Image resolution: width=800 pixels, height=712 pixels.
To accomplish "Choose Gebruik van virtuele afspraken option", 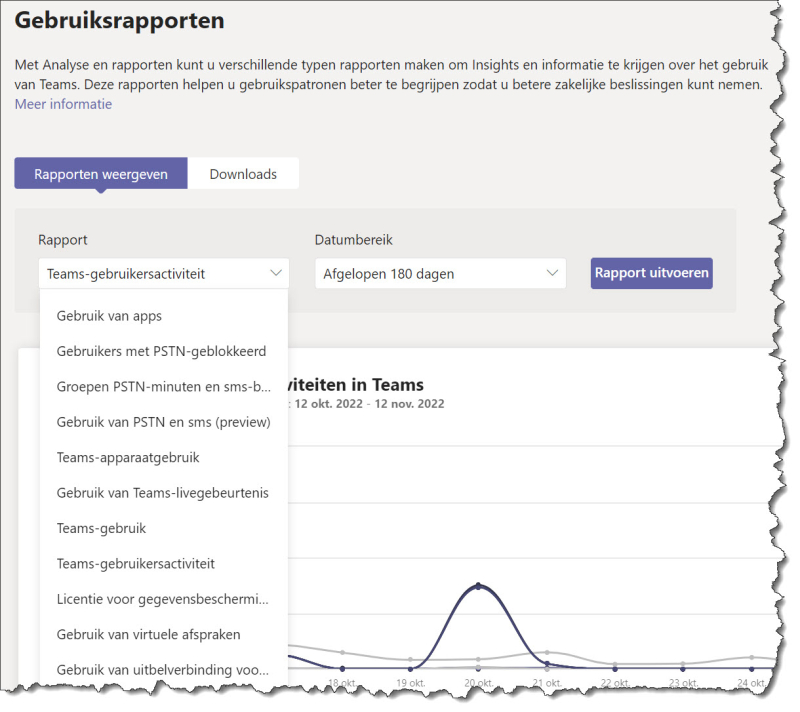I will [x=164, y=634].
